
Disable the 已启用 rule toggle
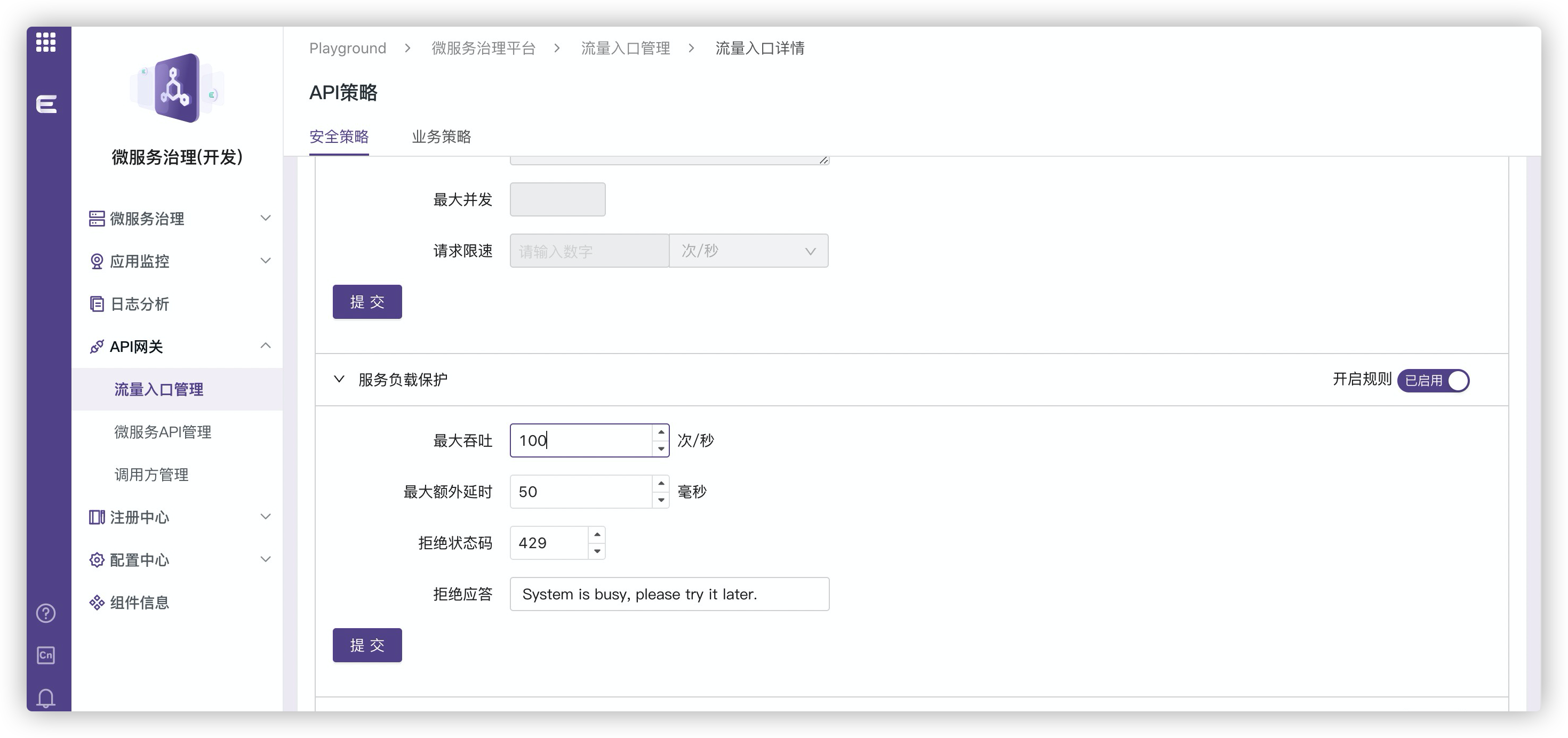click(x=1434, y=380)
